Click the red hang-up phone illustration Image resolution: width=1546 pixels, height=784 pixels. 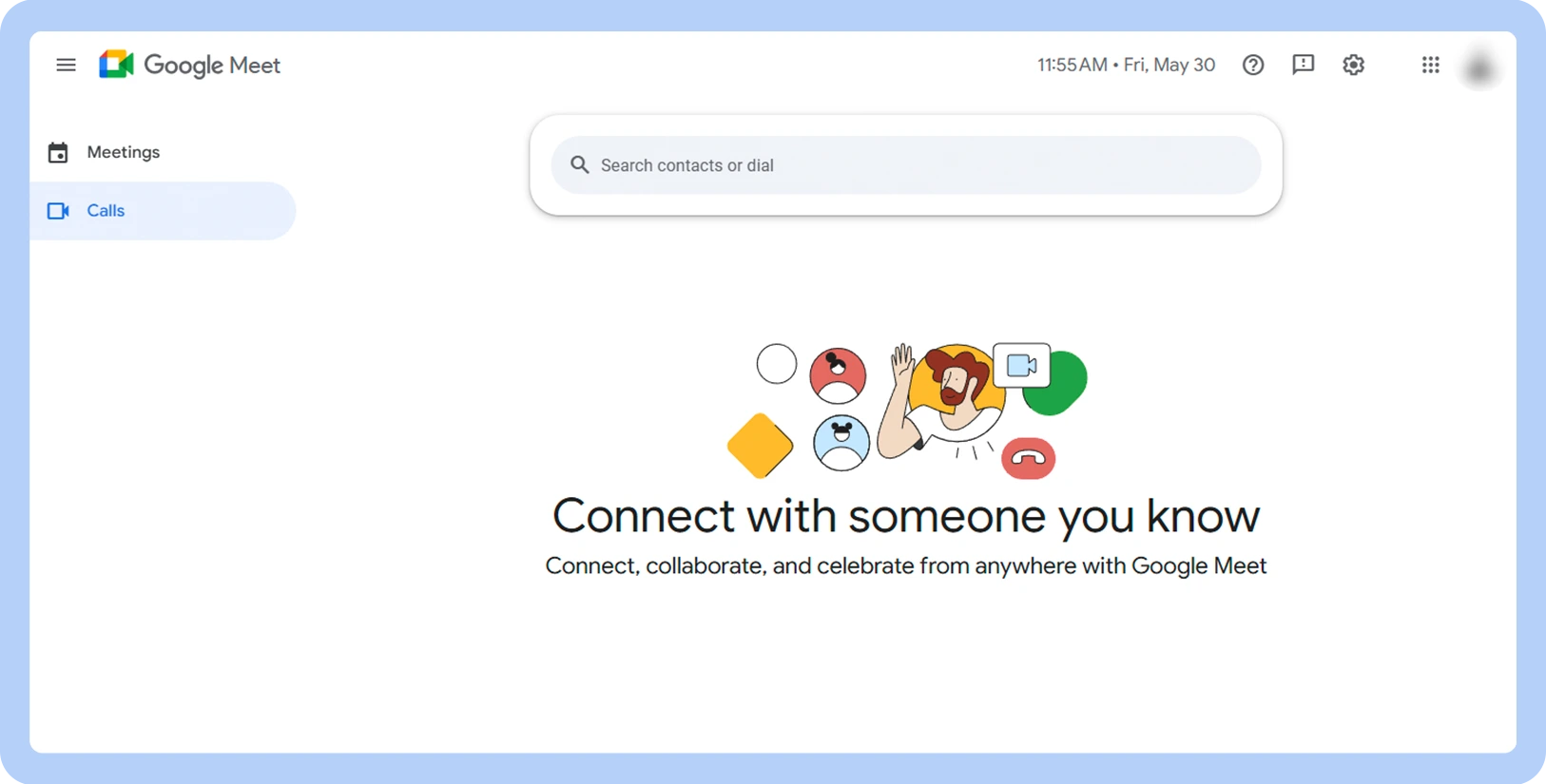pos(1028,458)
